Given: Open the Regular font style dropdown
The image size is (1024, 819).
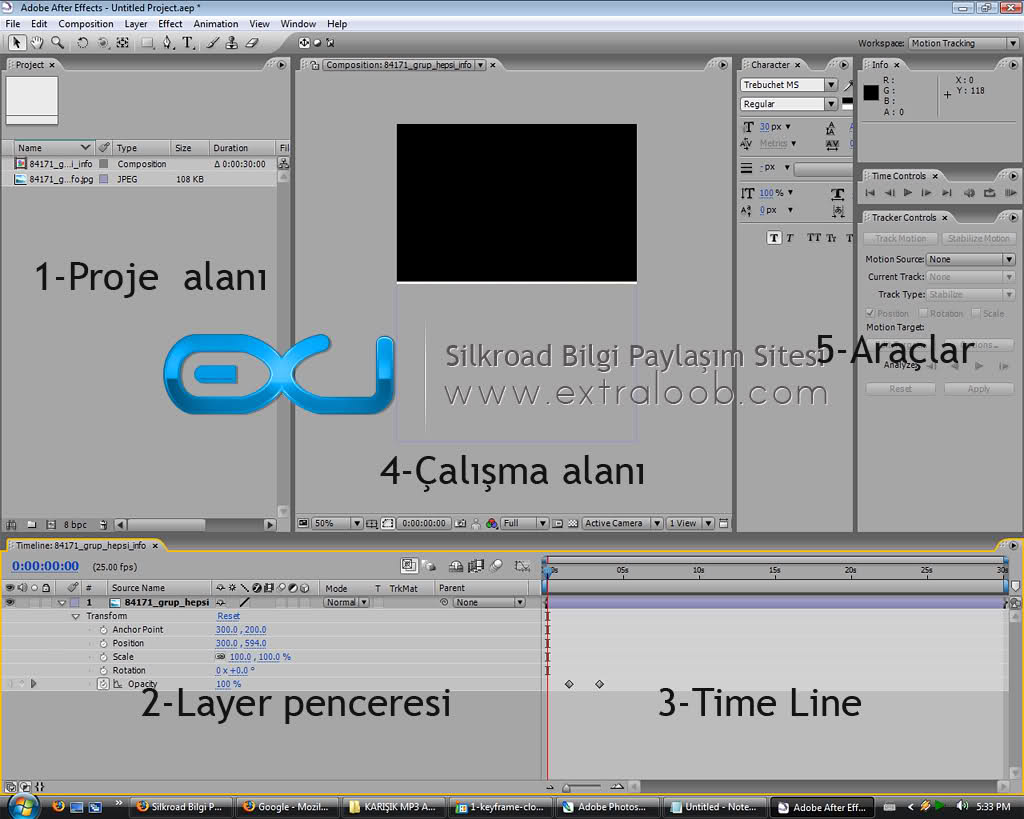Looking at the screenshot, I should point(788,104).
